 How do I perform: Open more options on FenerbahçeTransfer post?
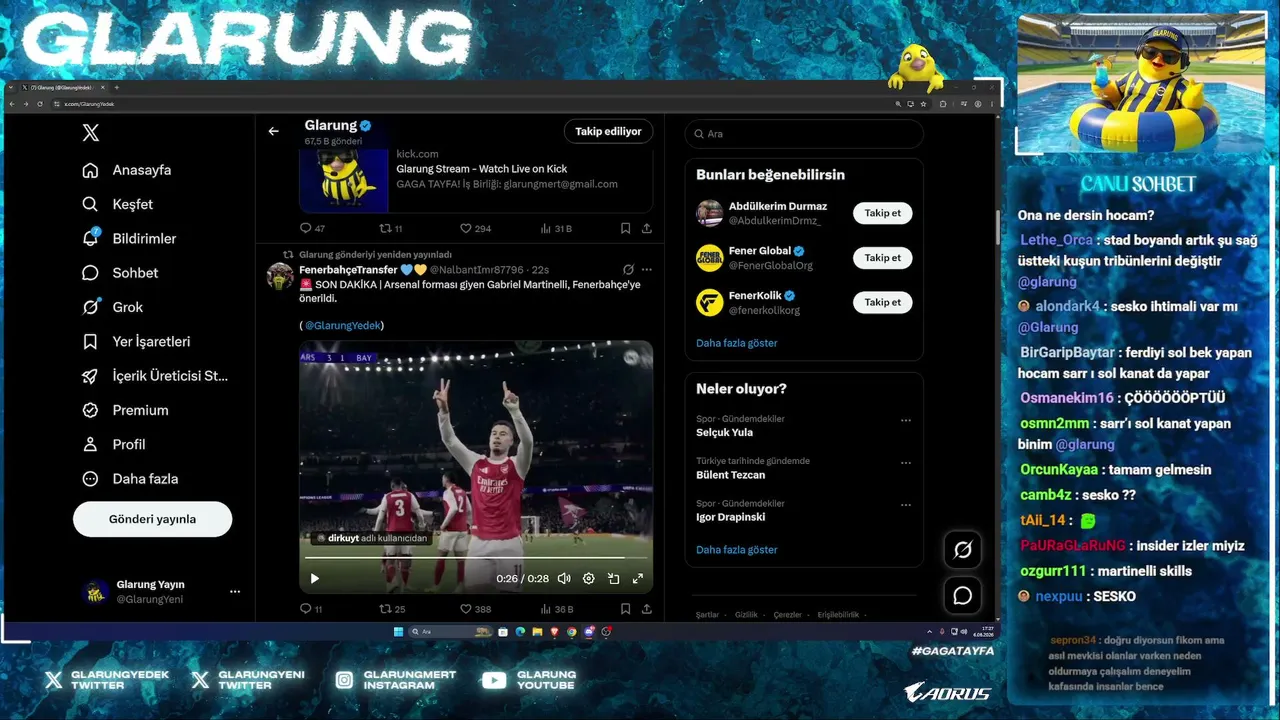[646, 270]
